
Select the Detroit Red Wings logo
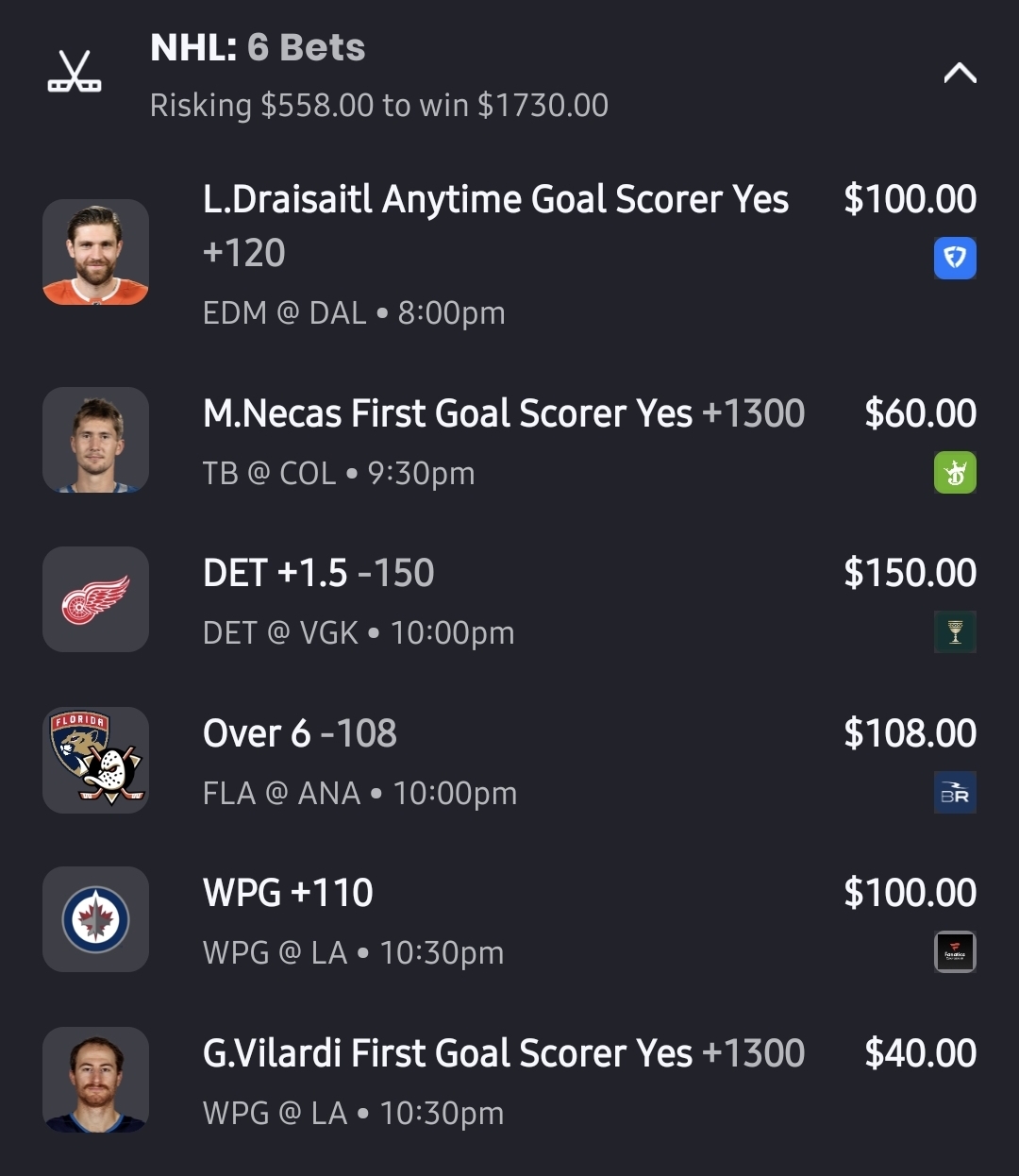pos(95,599)
